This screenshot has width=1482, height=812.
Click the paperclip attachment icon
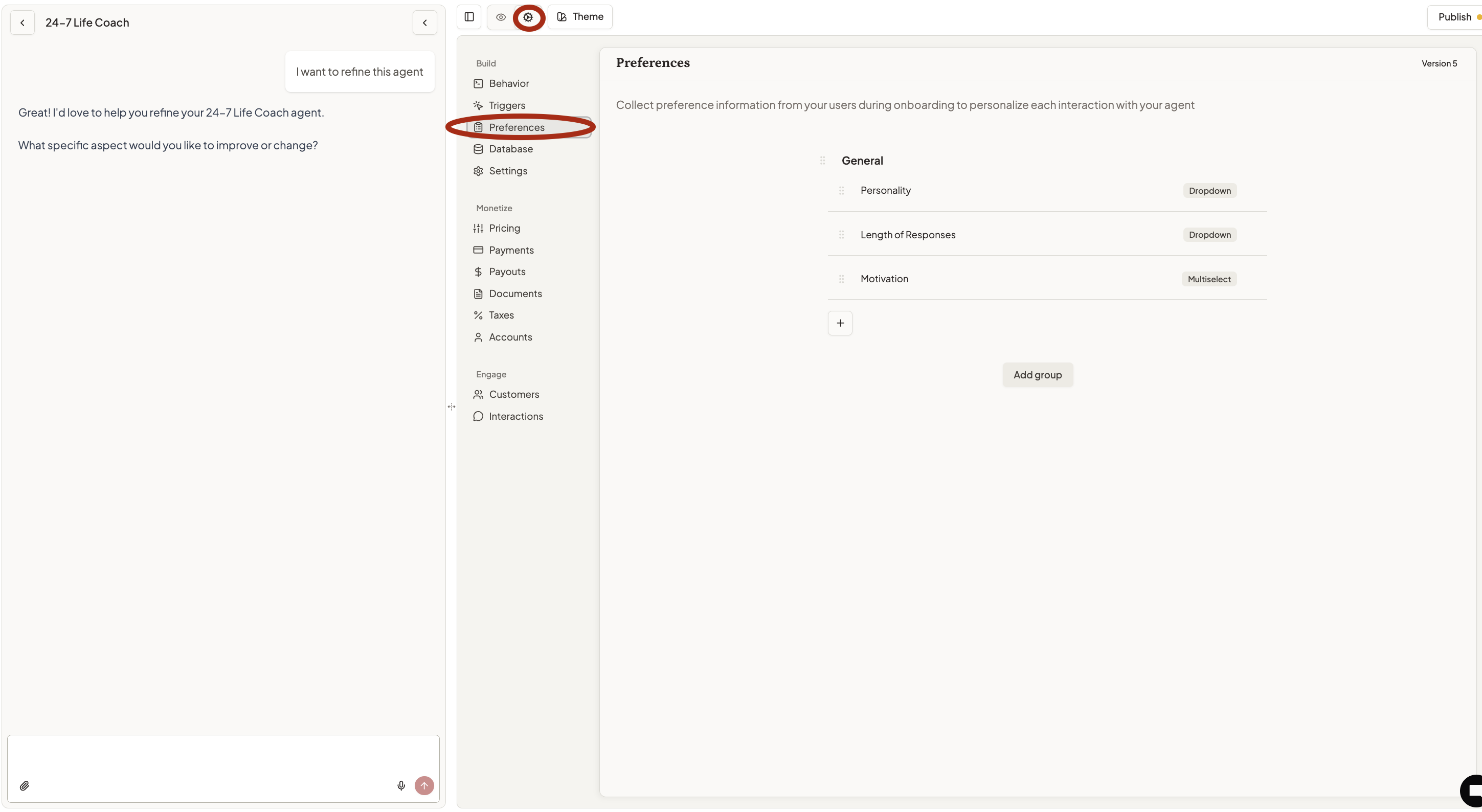click(x=24, y=785)
